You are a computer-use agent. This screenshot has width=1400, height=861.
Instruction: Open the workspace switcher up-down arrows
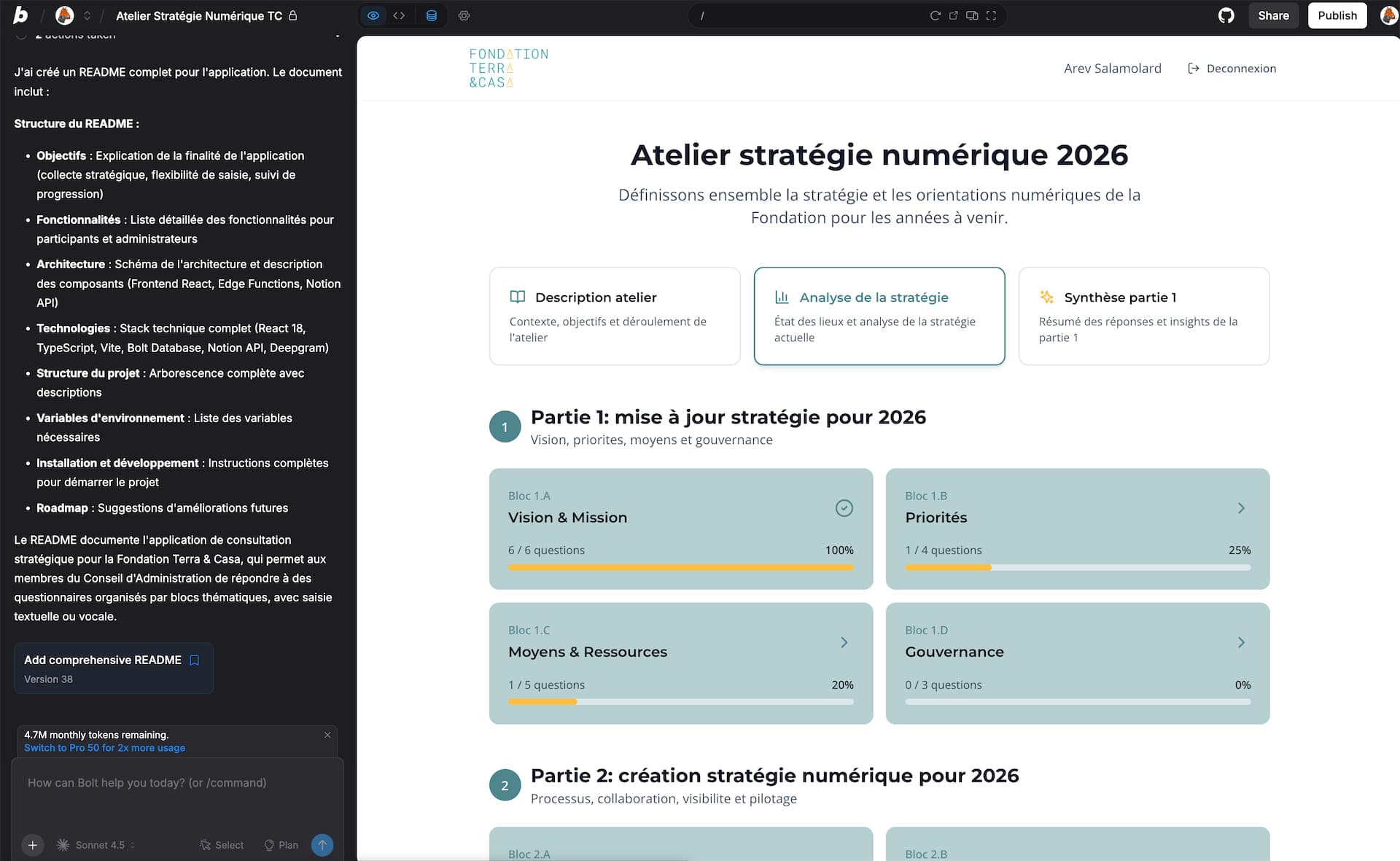pos(87,15)
